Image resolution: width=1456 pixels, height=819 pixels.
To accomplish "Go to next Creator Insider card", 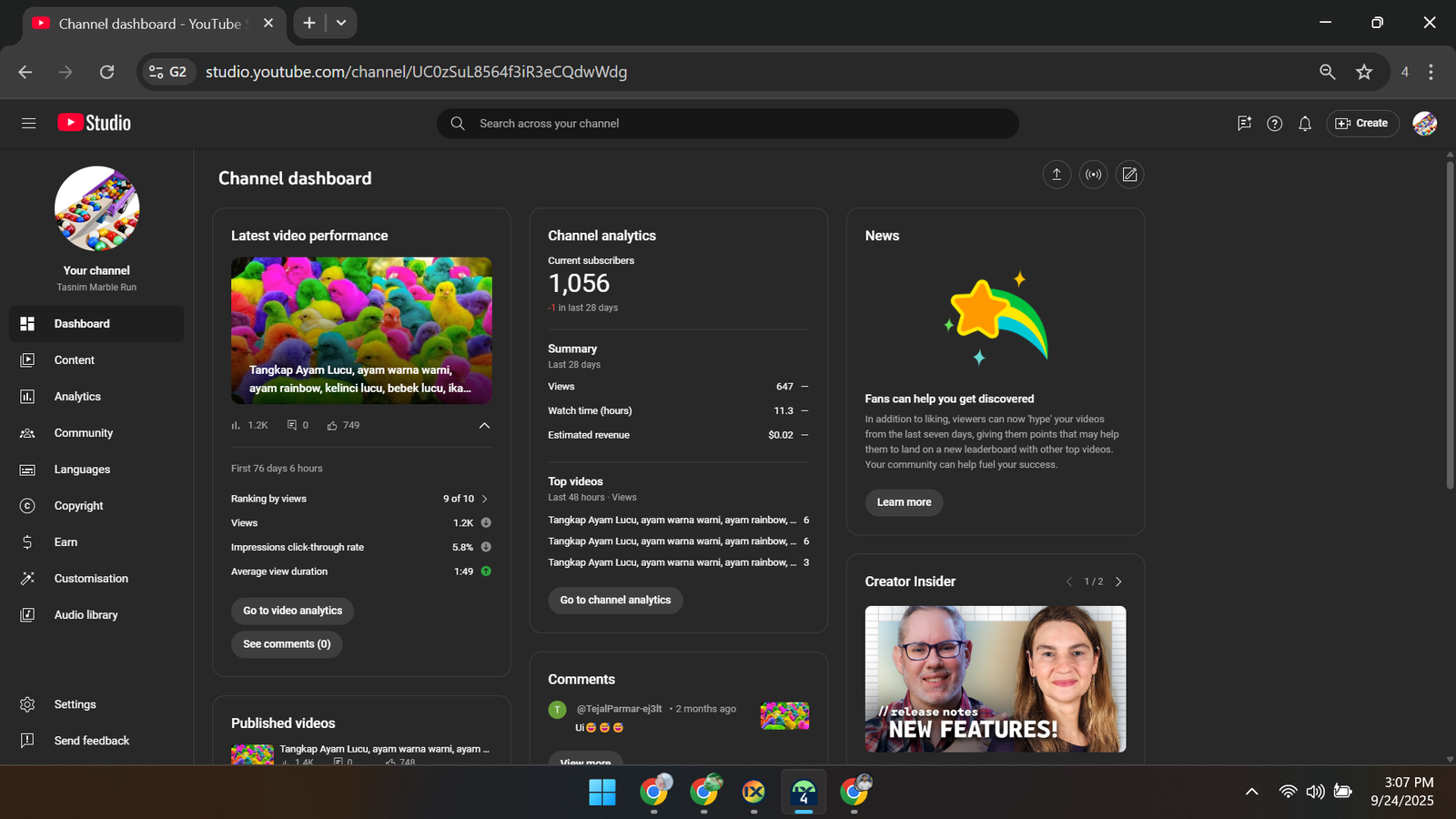I will [x=1118, y=581].
